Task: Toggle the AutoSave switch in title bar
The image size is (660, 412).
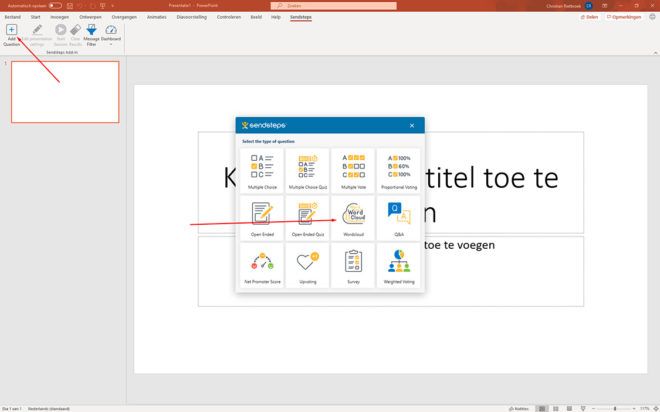Action: point(55,5)
